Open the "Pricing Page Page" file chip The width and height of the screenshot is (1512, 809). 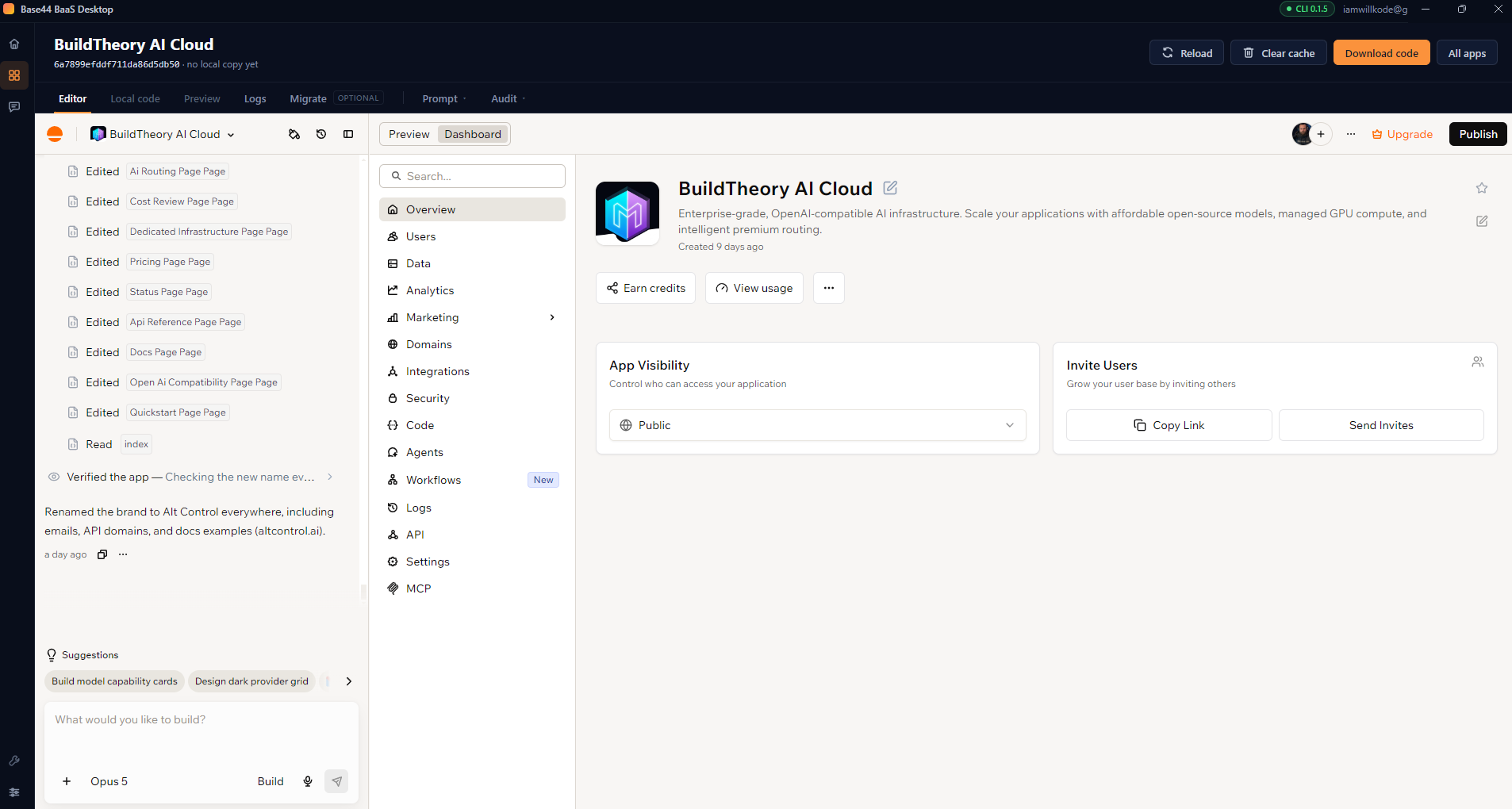[x=170, y=262]
